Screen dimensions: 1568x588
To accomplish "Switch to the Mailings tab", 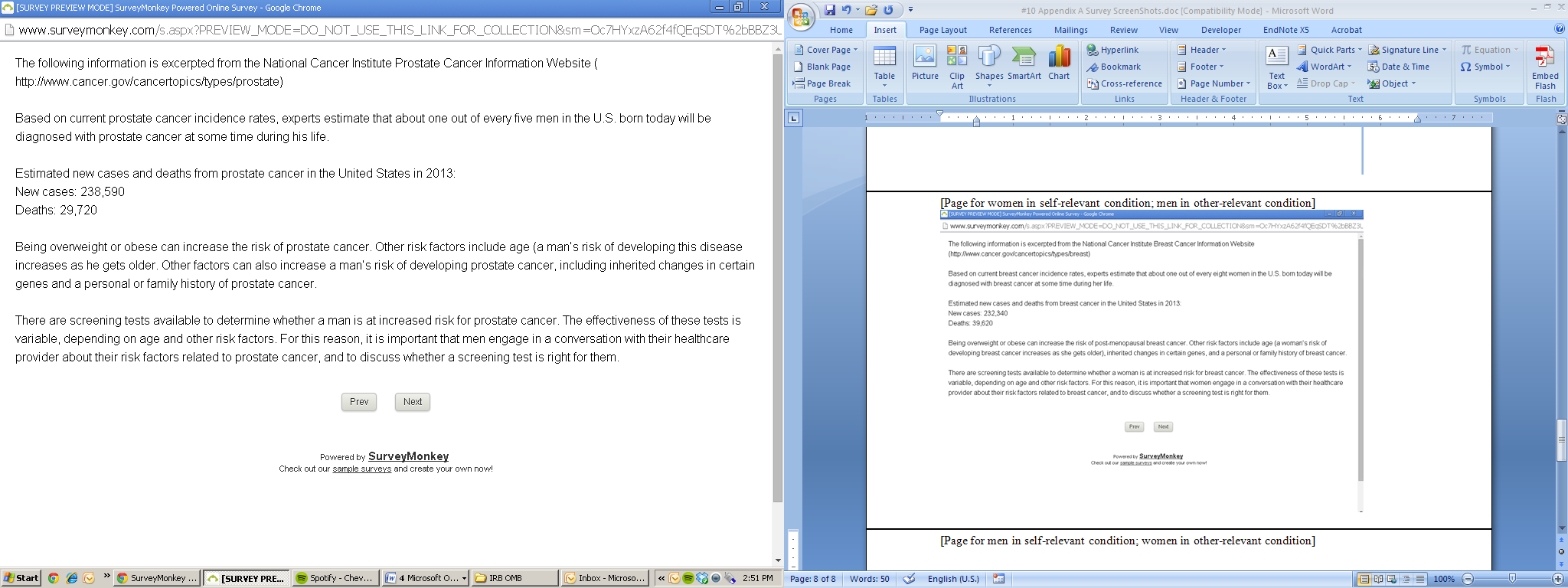I will coord(1070,30).
